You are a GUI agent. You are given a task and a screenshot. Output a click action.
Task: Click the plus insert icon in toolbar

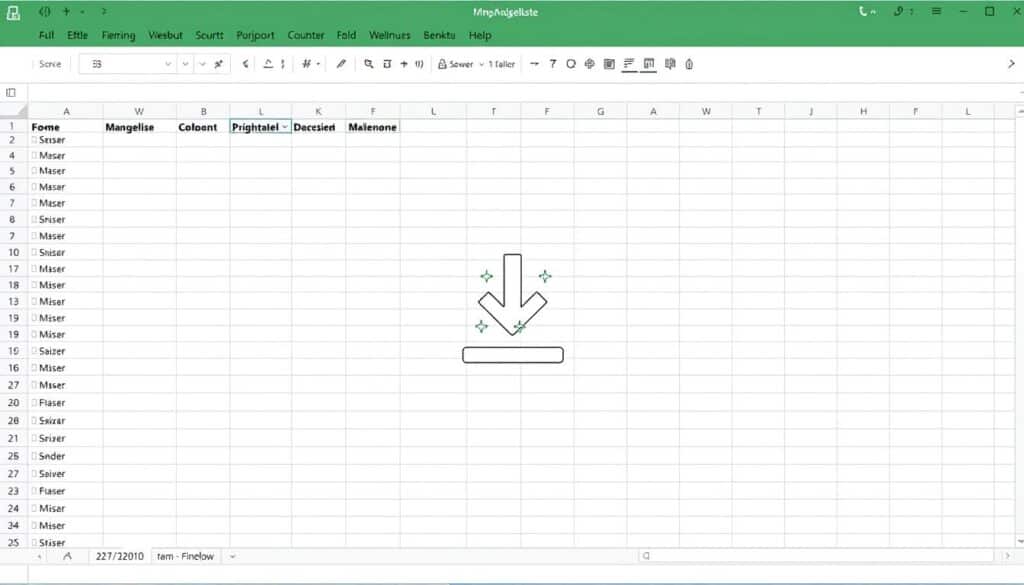404,64
